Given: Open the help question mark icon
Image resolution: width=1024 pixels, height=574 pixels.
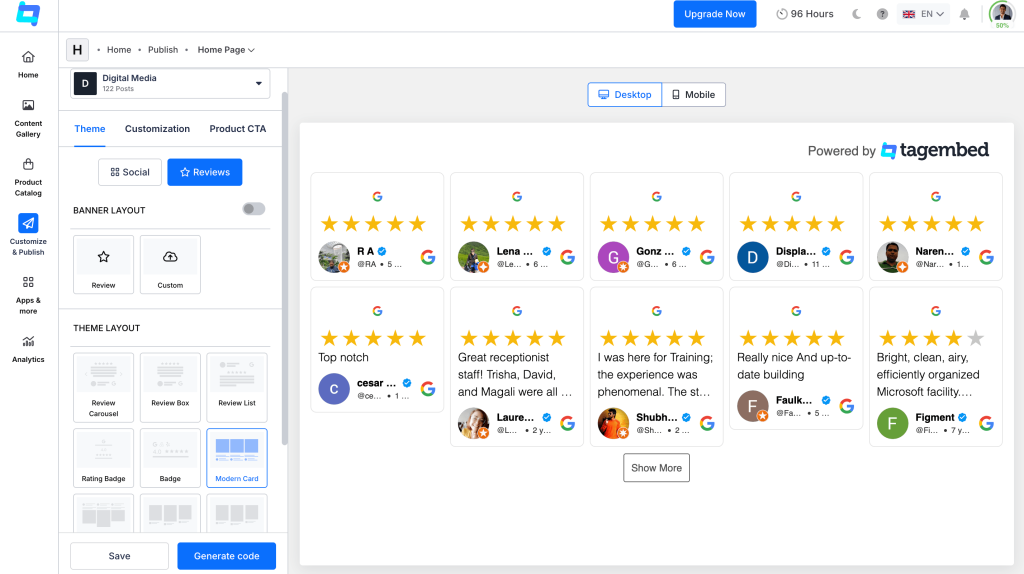Looking at the screenshot, I should point(882,14).
